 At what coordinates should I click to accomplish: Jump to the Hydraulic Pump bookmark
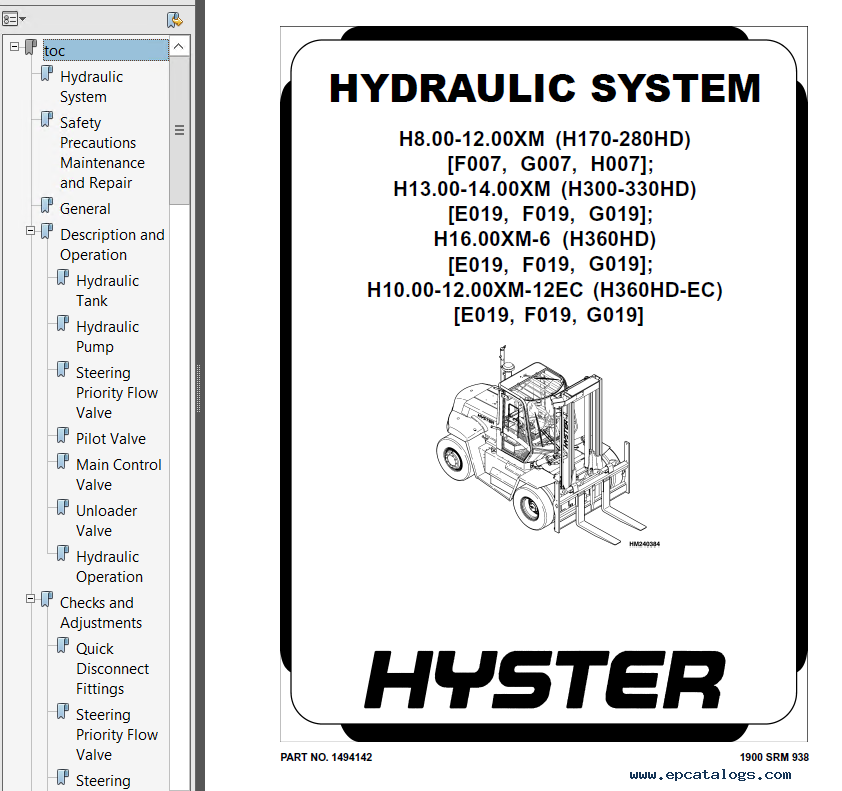point(107,337)
